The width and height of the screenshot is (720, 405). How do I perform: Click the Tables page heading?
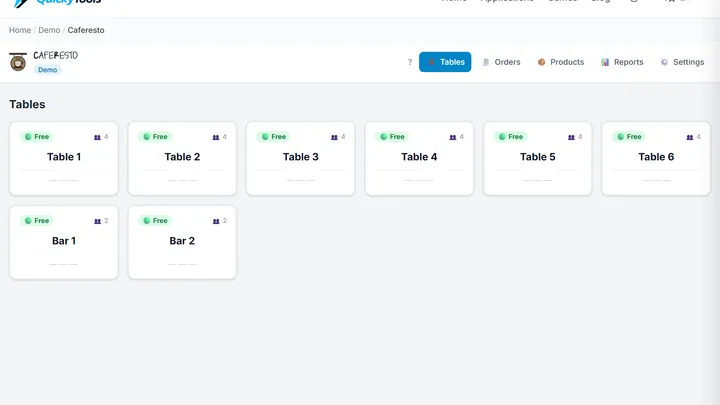click(27, 104)
